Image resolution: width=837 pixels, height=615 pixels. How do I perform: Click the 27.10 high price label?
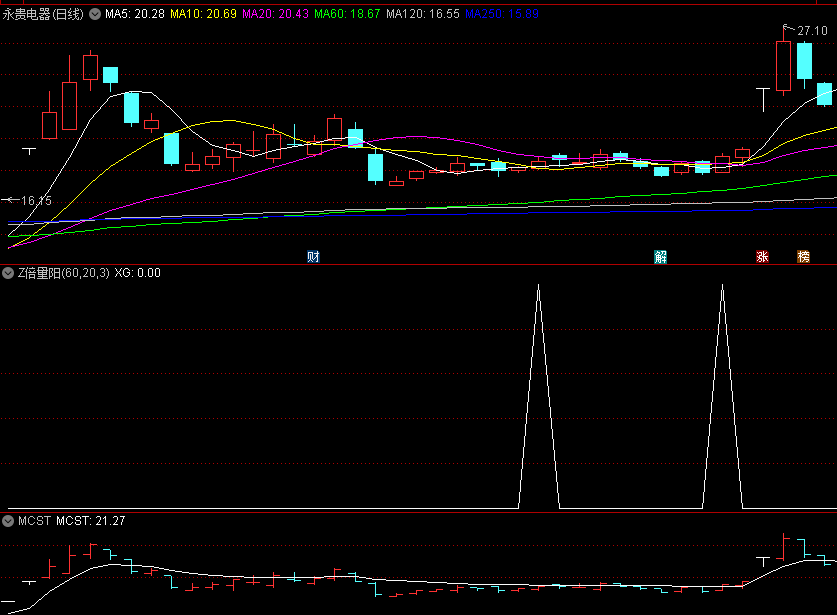(x=812, y=31)
